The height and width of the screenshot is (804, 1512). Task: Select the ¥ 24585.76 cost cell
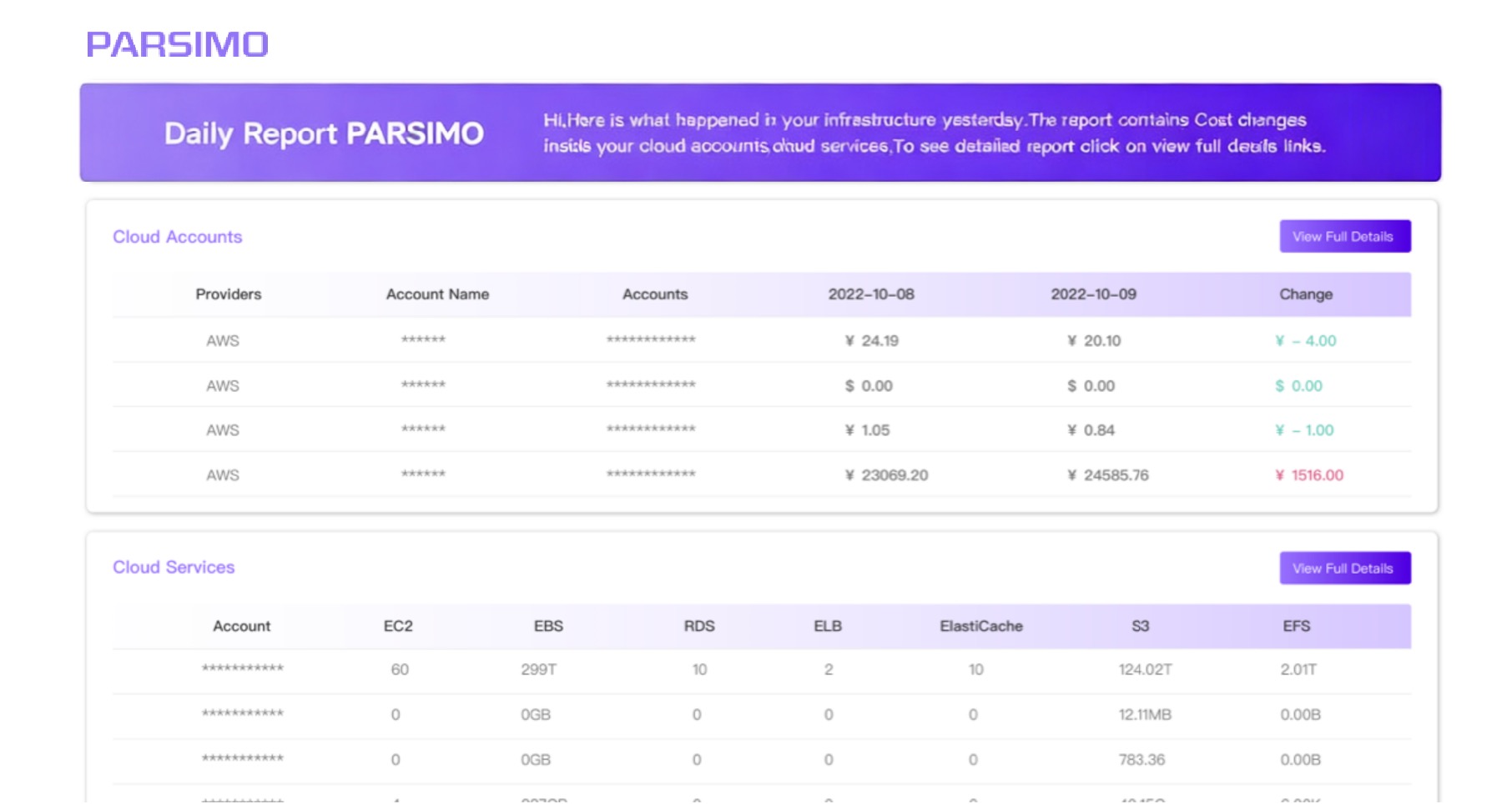coord(1107,475)
